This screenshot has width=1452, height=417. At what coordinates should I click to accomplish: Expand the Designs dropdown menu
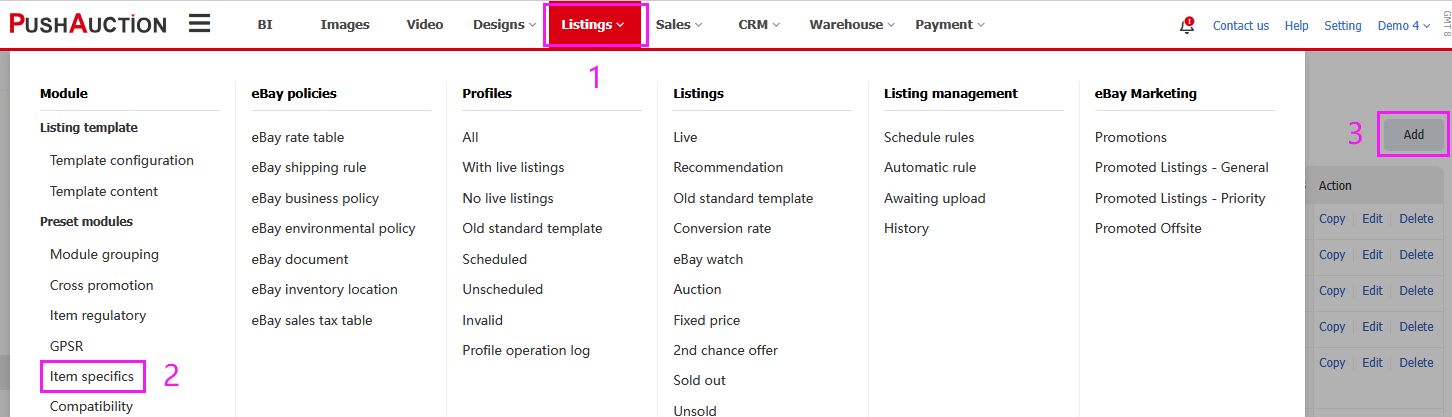click(505, 25)
